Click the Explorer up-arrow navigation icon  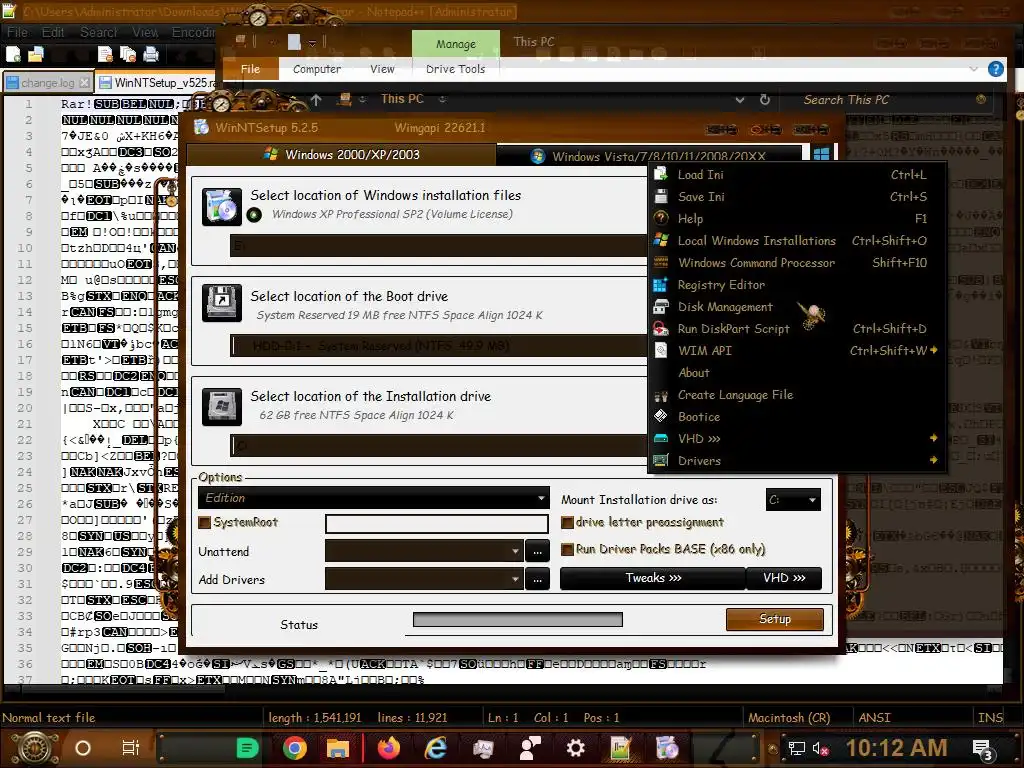[x=316, y=100]
